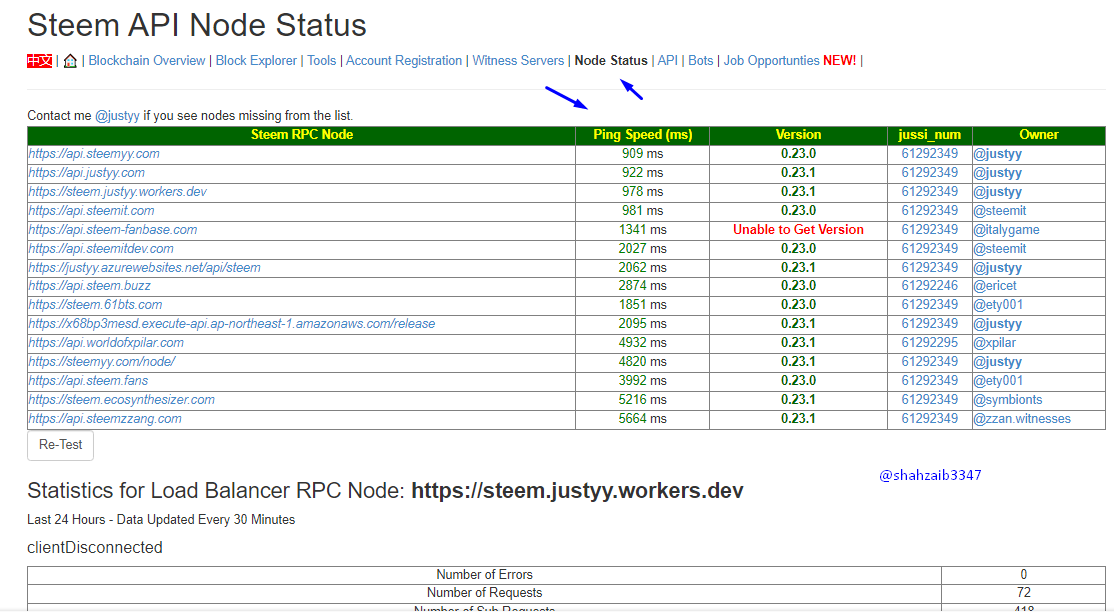Image resolution: width=1114 pixels, height=612 pixels.
Task: Open the Block Explorer link
Action: pyautogui.click(x=256, y=61)
